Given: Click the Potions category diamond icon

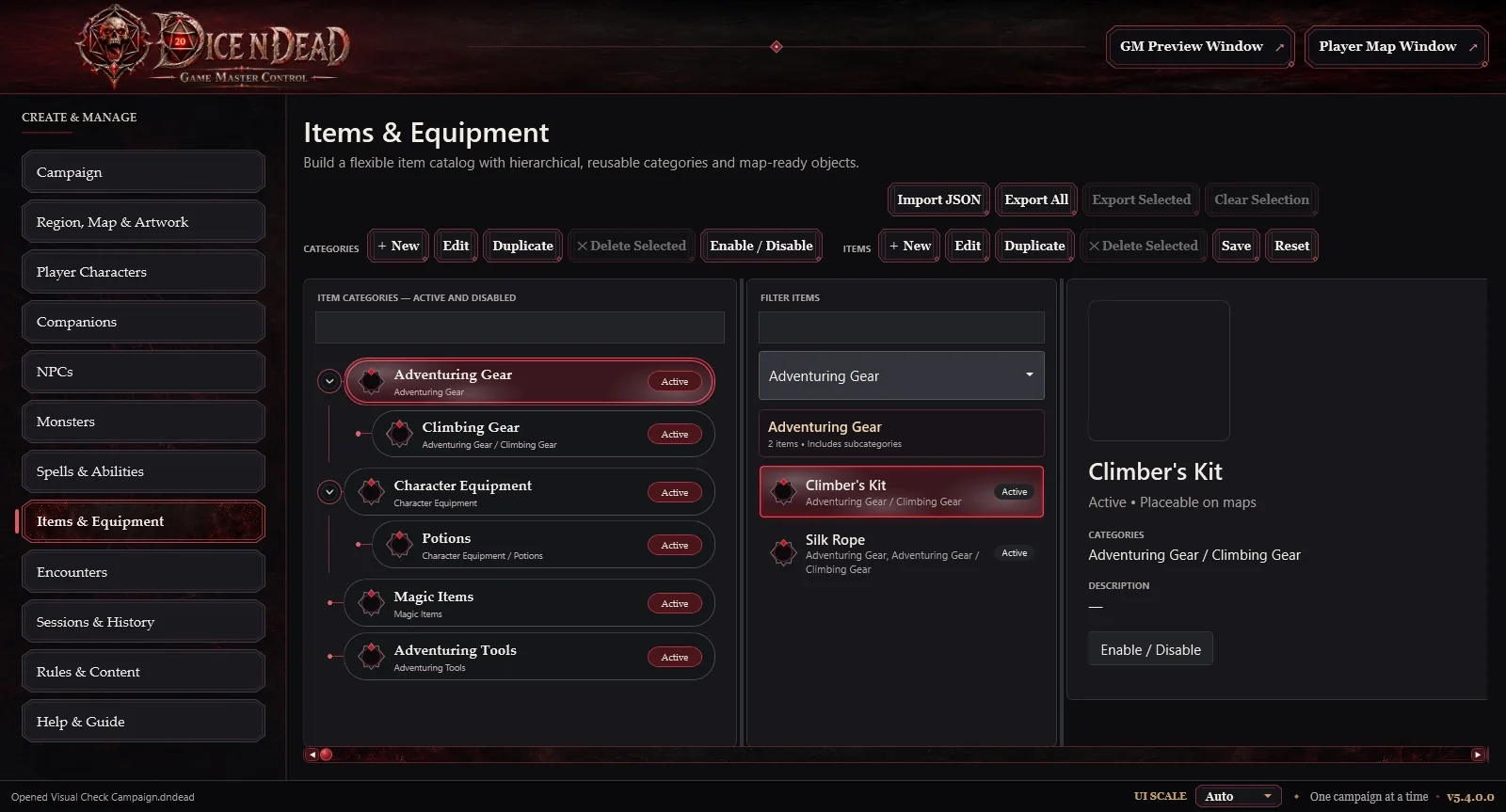Looking at the screenshot, I should tap(400, 545).
